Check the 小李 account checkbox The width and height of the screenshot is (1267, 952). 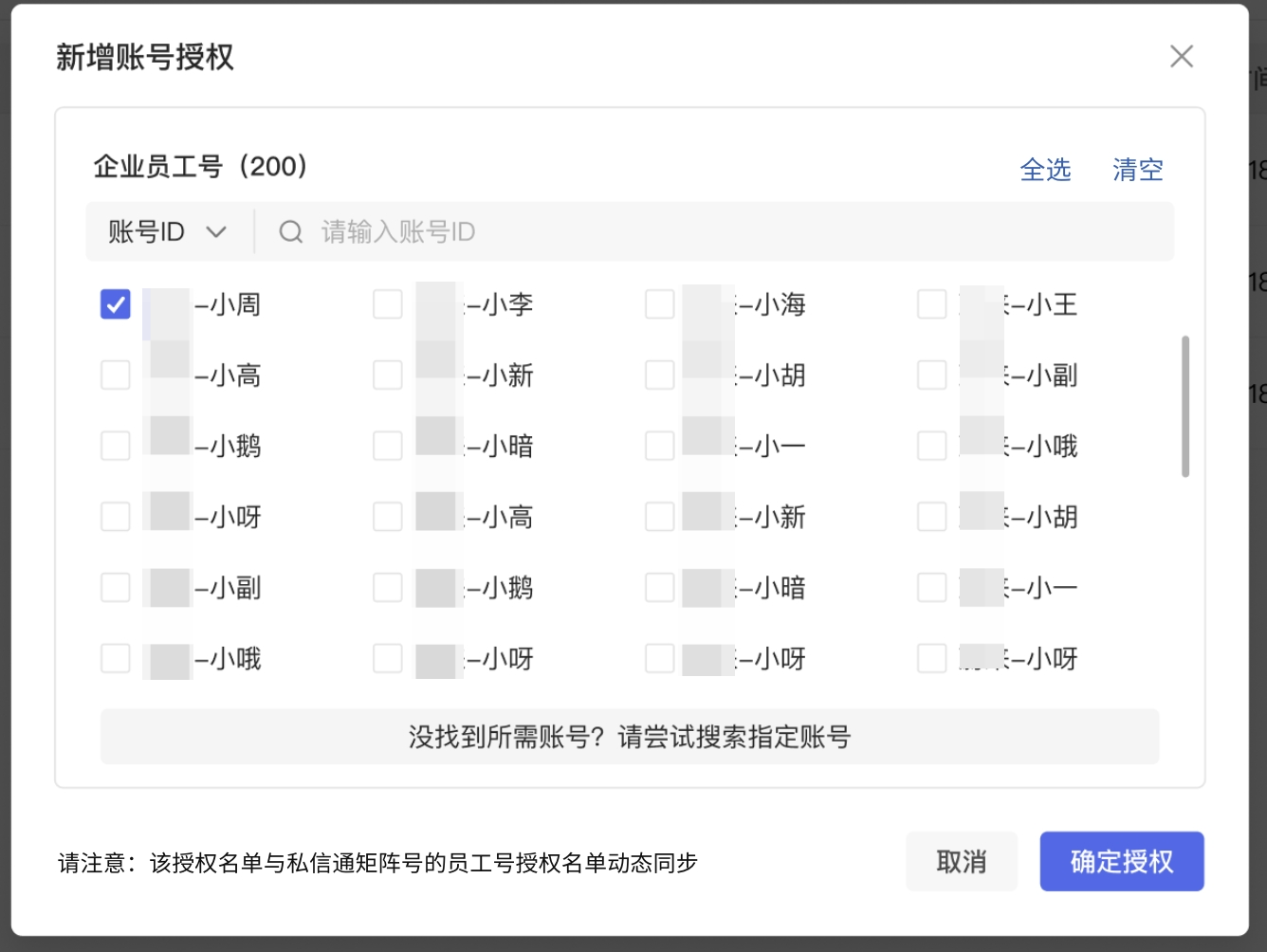(x=387, y=303)
